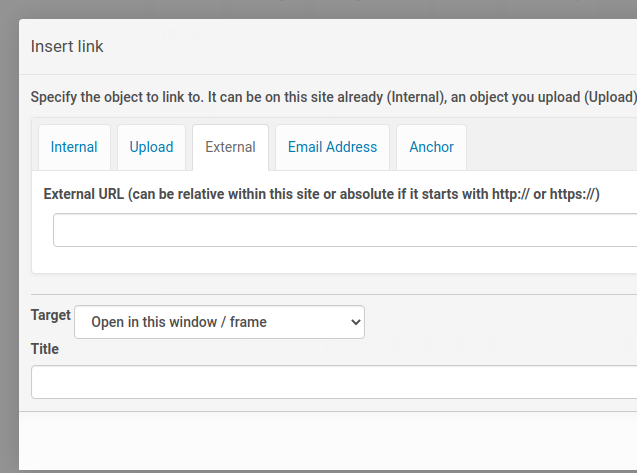Click the 'Title' label
Viewport: 637px width, 473px height.
click(45, 349)
